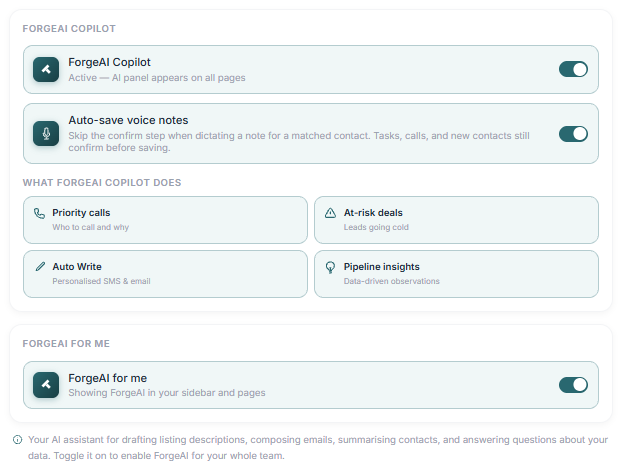Select the Pipeline insights card
Screen dimensions: 622x470
[x=456, y=274]
